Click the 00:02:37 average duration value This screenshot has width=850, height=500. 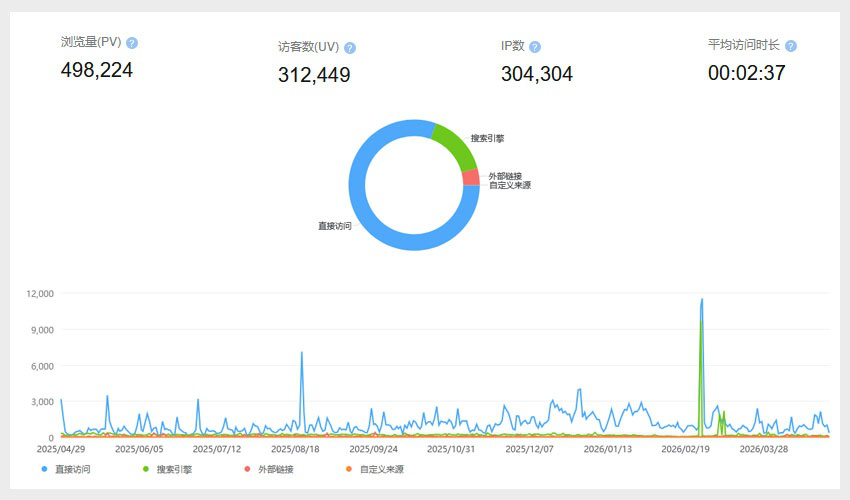746,73
